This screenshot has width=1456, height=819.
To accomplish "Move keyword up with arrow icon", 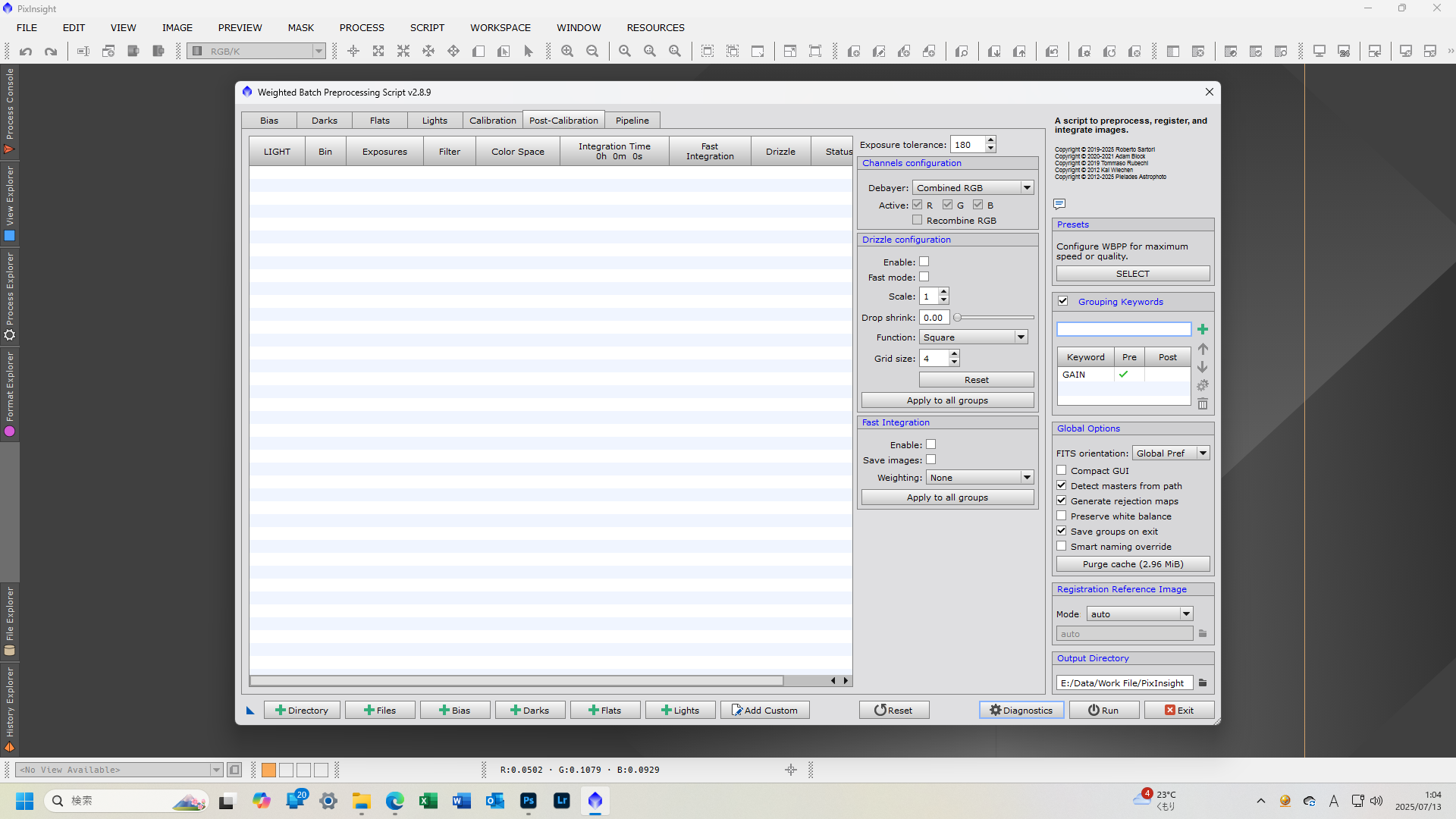I will point(1203,349).
